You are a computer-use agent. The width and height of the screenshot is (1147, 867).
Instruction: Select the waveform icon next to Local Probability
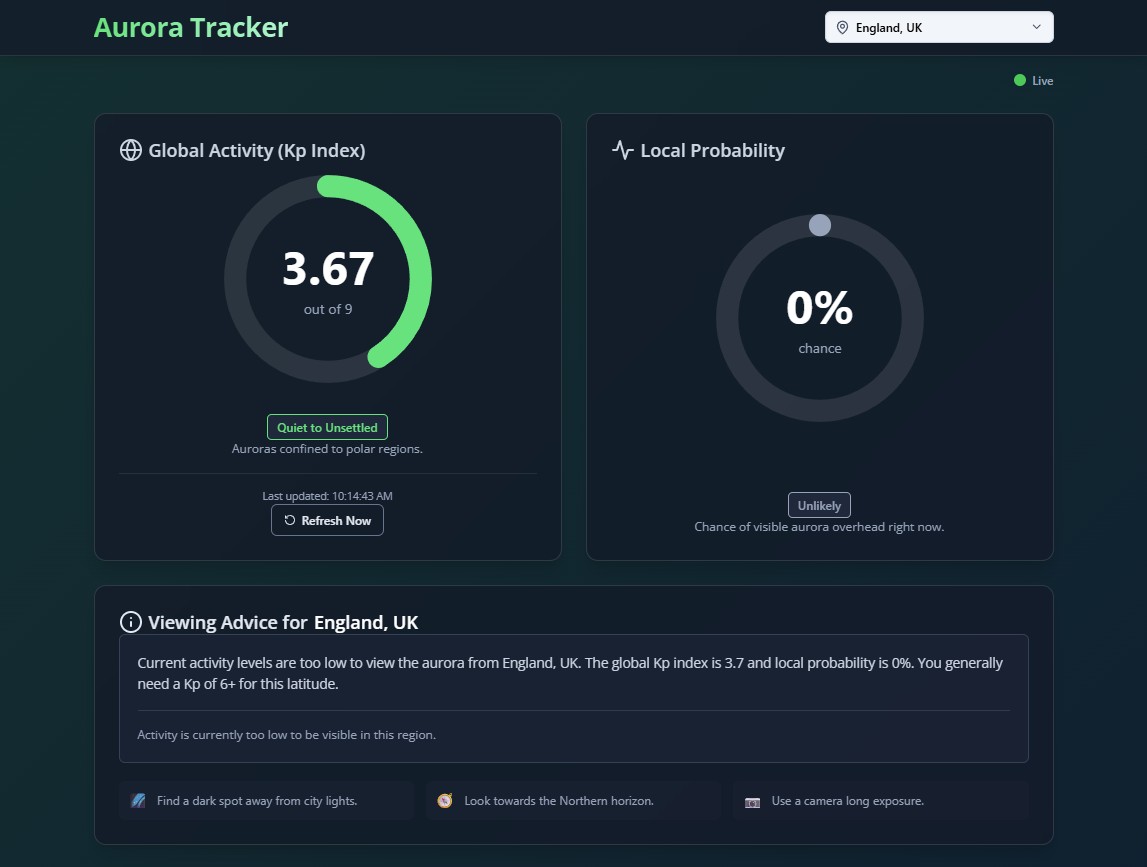(x=622, y=150)
